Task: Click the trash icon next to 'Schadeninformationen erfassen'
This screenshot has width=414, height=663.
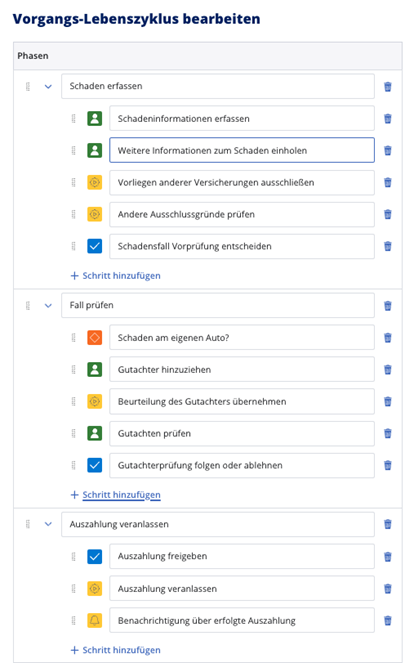Action: click(x=387, y=118)
